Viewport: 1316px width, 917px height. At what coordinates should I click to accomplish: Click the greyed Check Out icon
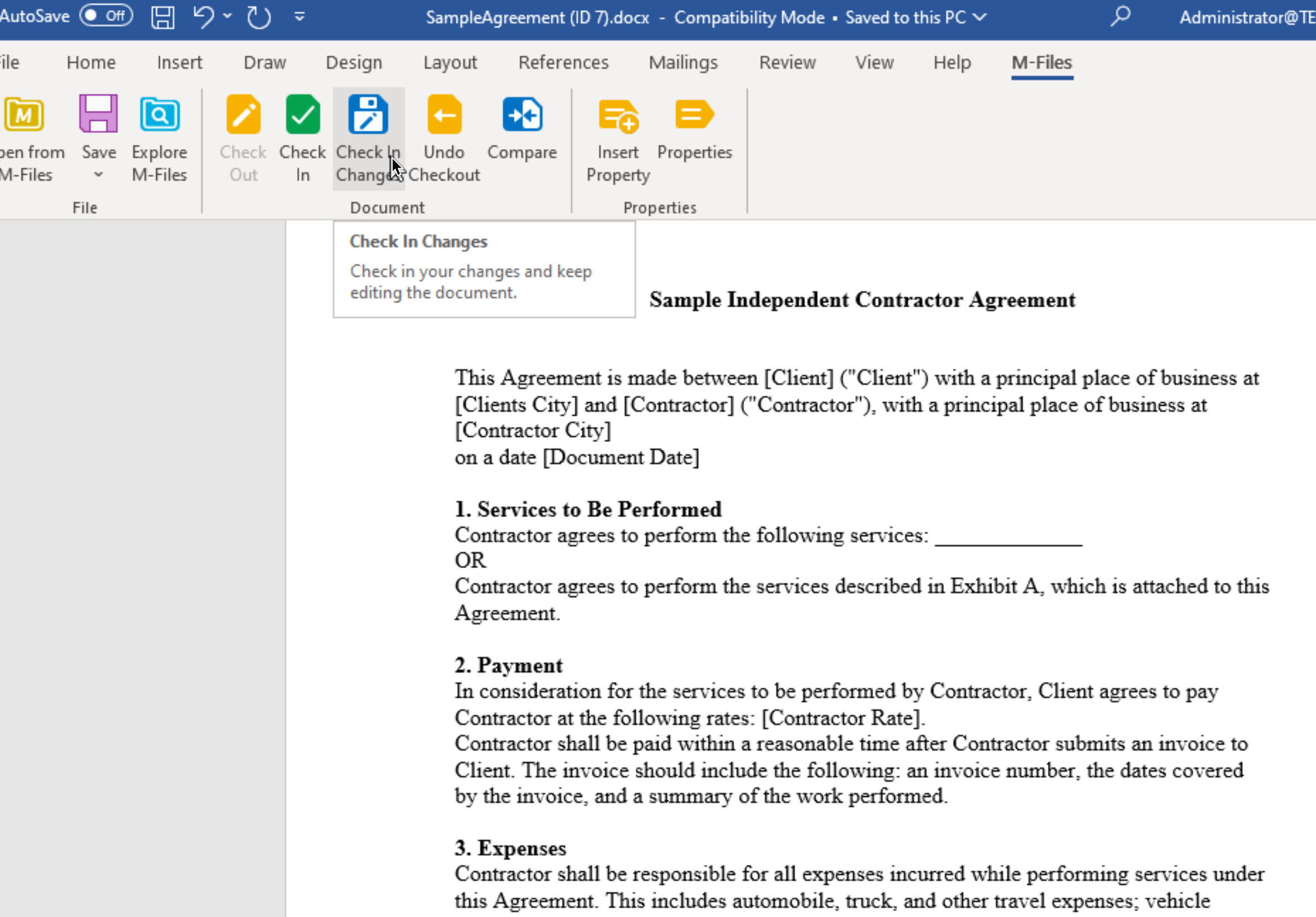point(243,114)
